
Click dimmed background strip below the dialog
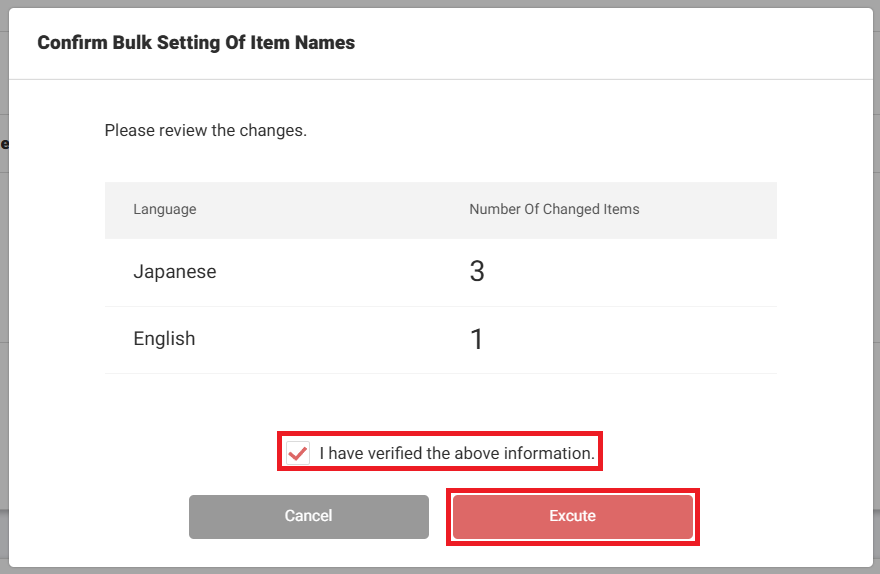tap(440, 571)
